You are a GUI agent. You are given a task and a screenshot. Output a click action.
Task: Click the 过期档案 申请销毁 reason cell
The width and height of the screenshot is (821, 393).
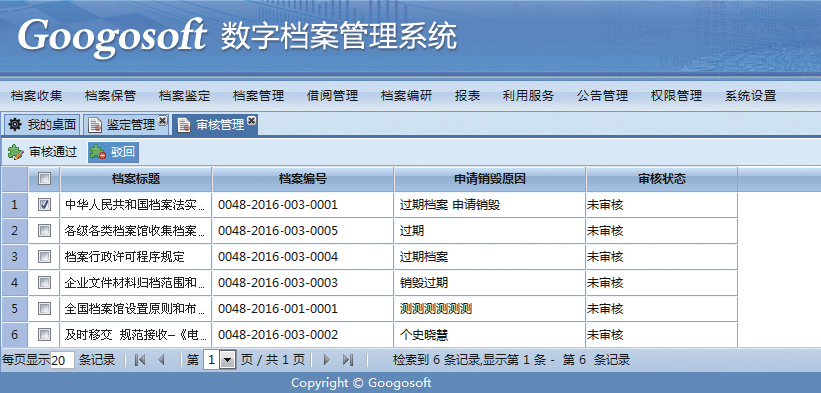click(x=490, y=205)
